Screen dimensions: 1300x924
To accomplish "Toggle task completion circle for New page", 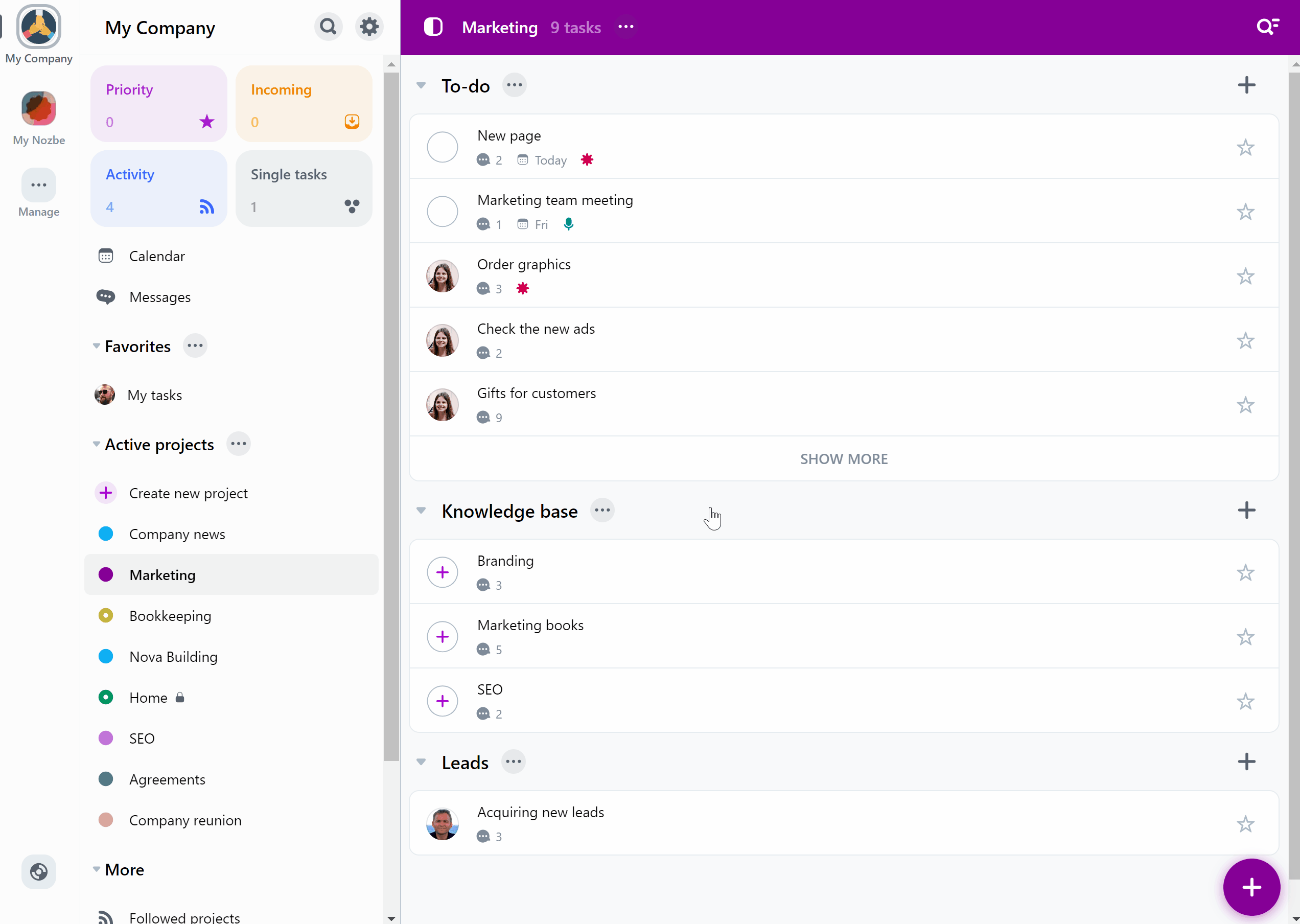I will tap(443, 147).
